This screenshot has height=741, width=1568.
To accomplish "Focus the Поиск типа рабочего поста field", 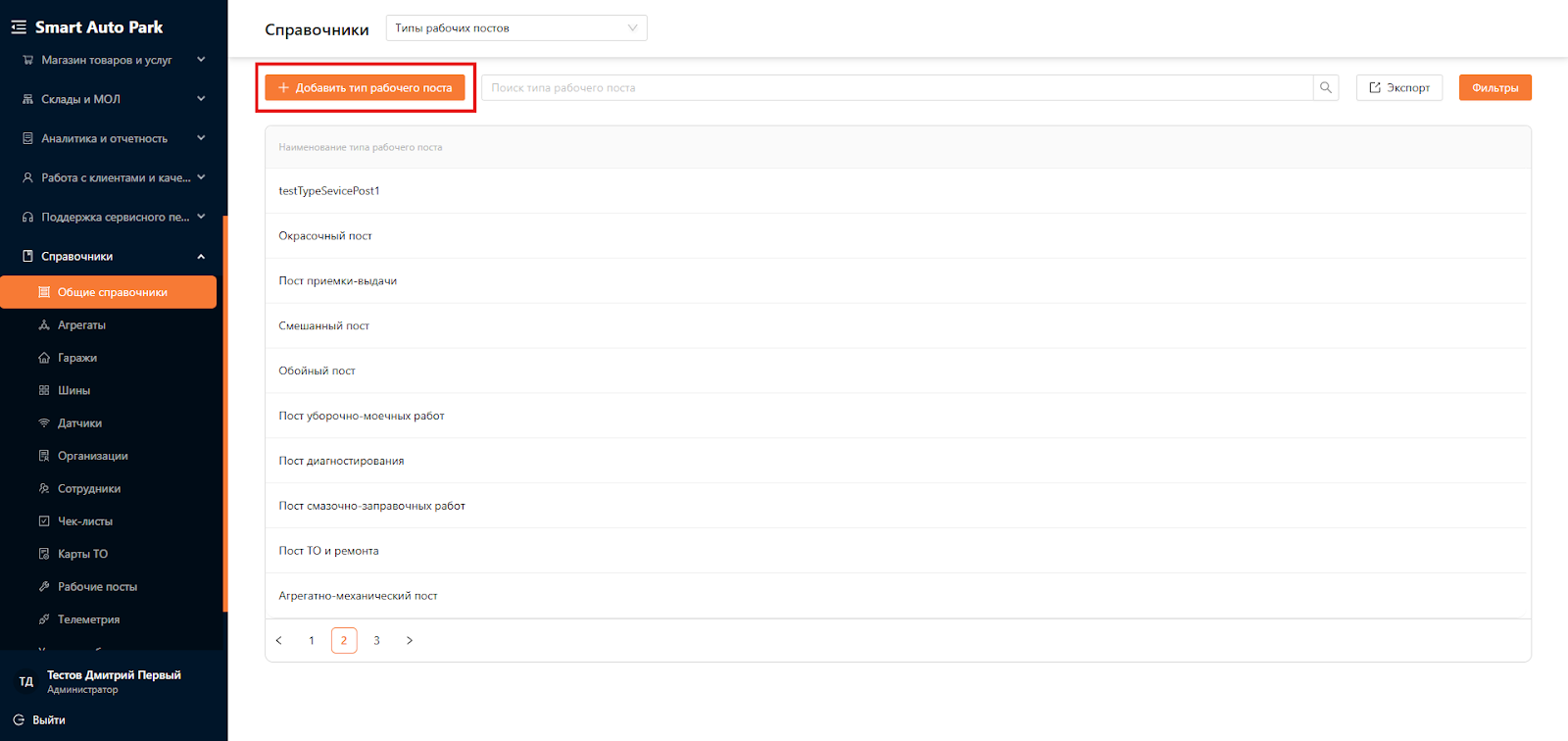I will click(897, 88).
